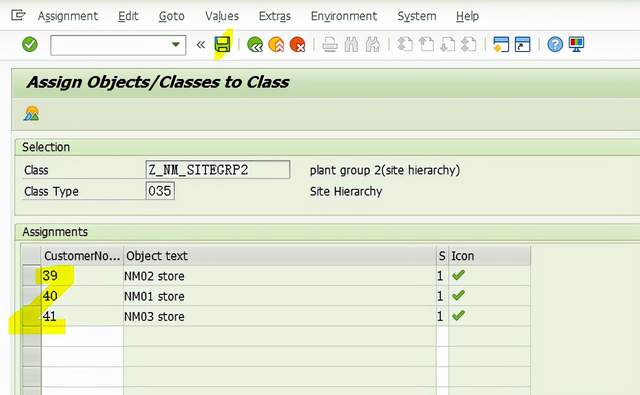This screenshot has height=395, width=640.
Task: Open the Assignment menu
Action: coord(68,16)
